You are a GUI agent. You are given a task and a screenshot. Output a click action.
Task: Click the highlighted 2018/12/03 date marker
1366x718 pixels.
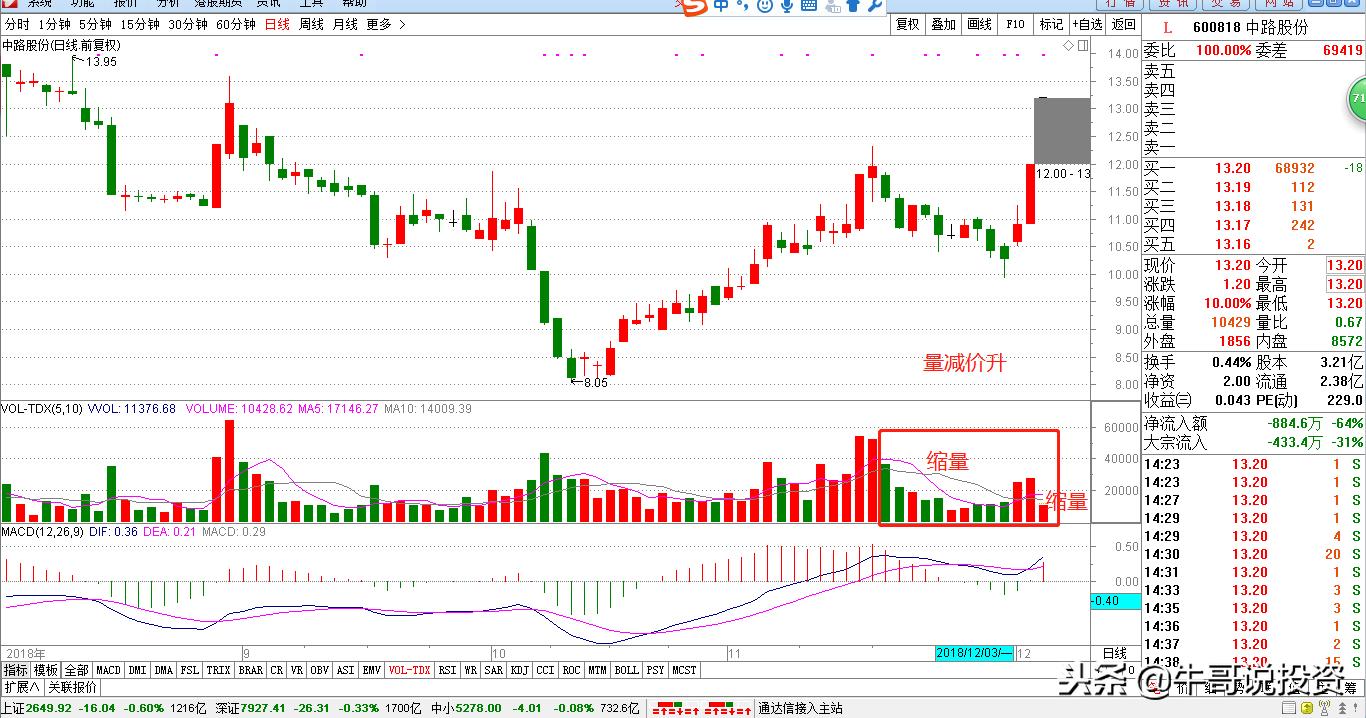(x=974, y=653)
